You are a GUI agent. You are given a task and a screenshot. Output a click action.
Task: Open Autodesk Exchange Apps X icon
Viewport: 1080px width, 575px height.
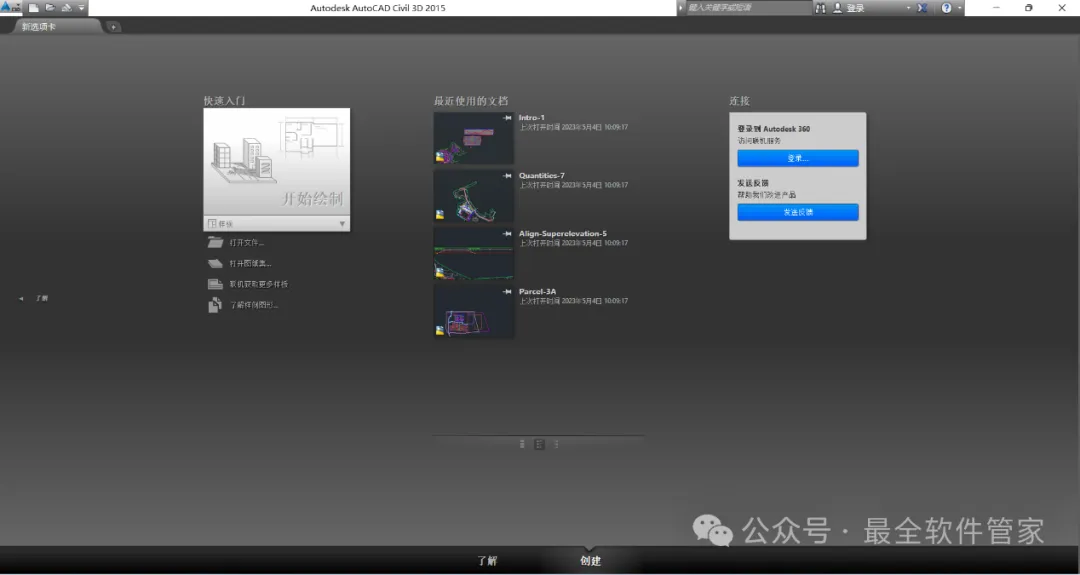click(922, 8)
